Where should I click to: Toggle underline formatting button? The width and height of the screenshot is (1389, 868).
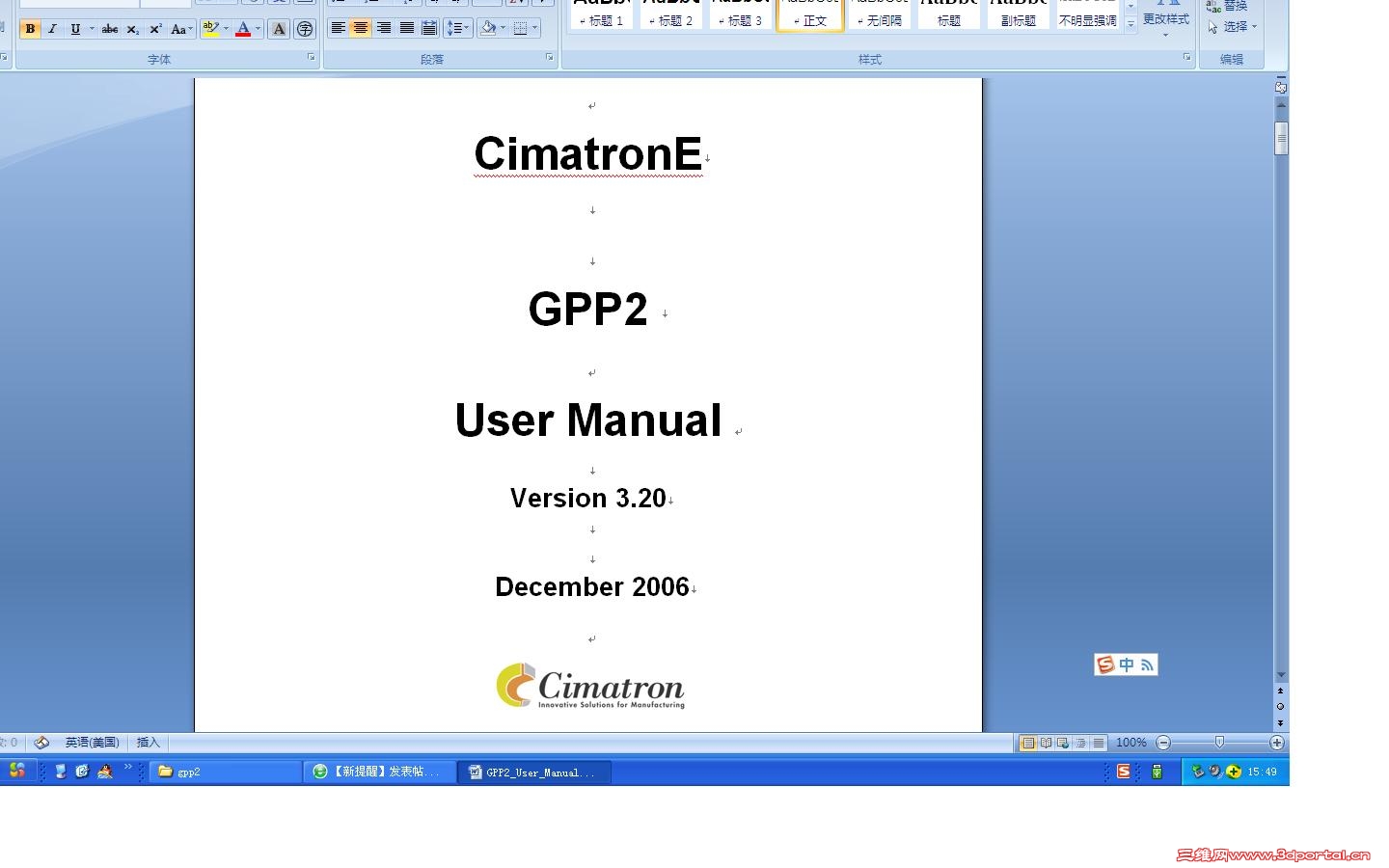click(75, 29)
